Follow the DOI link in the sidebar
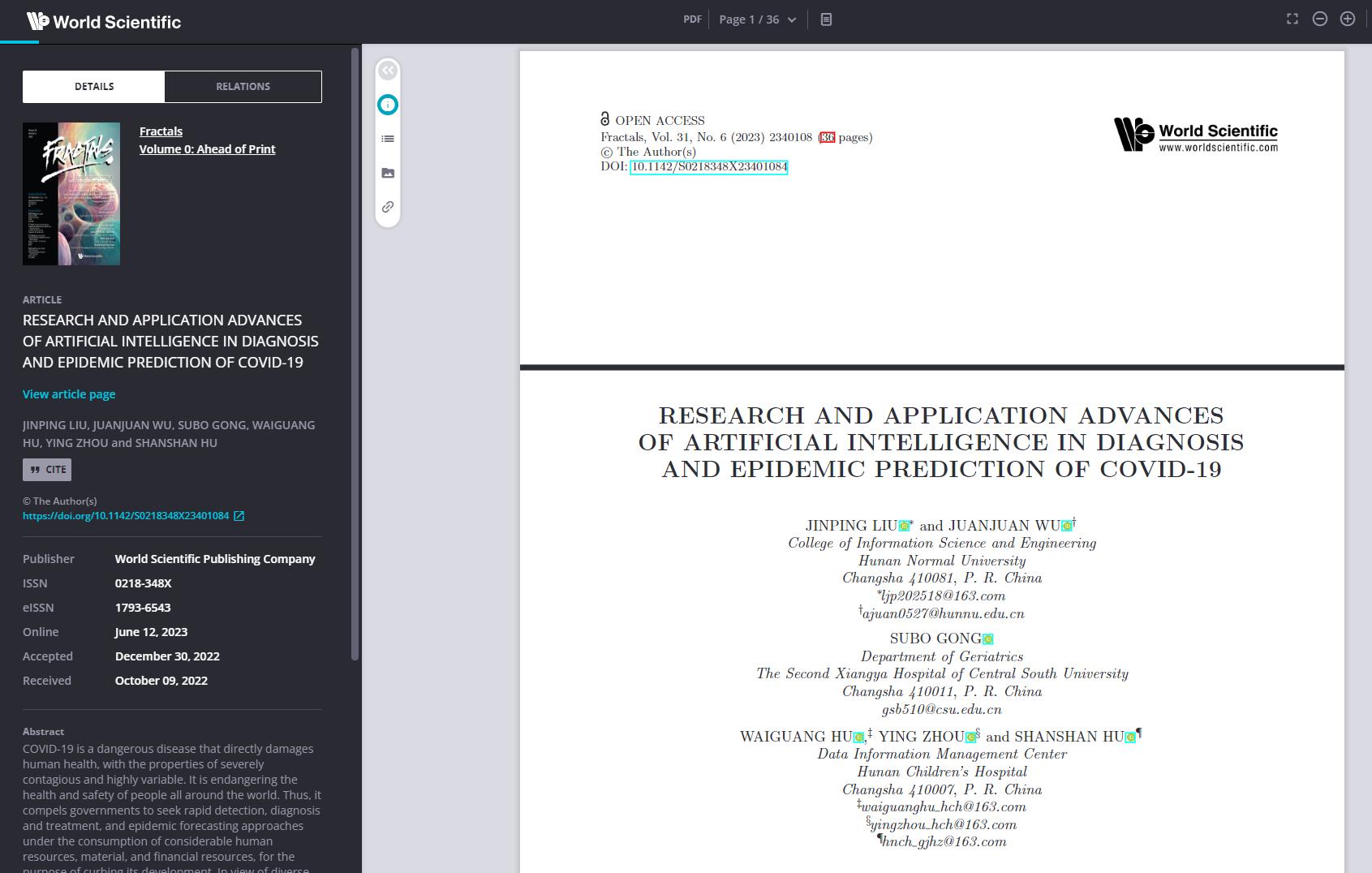Viewport: 1372px width, 873px height. 126,516
